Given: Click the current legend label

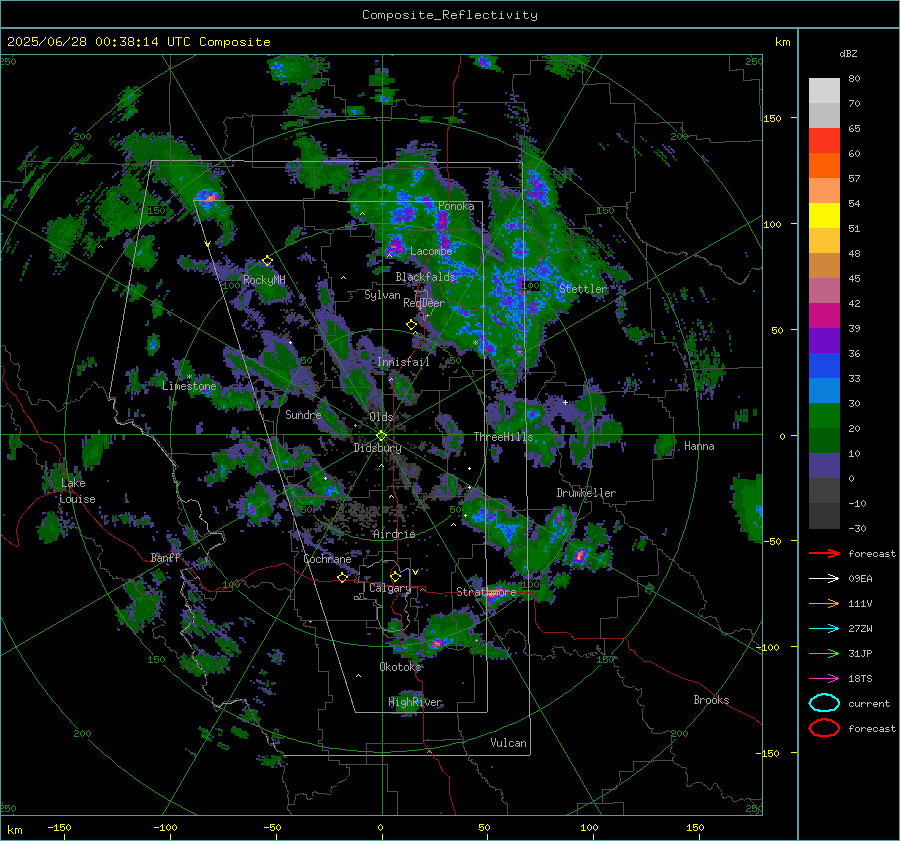Looking at the screenshot, I should [x=869, y=703].
